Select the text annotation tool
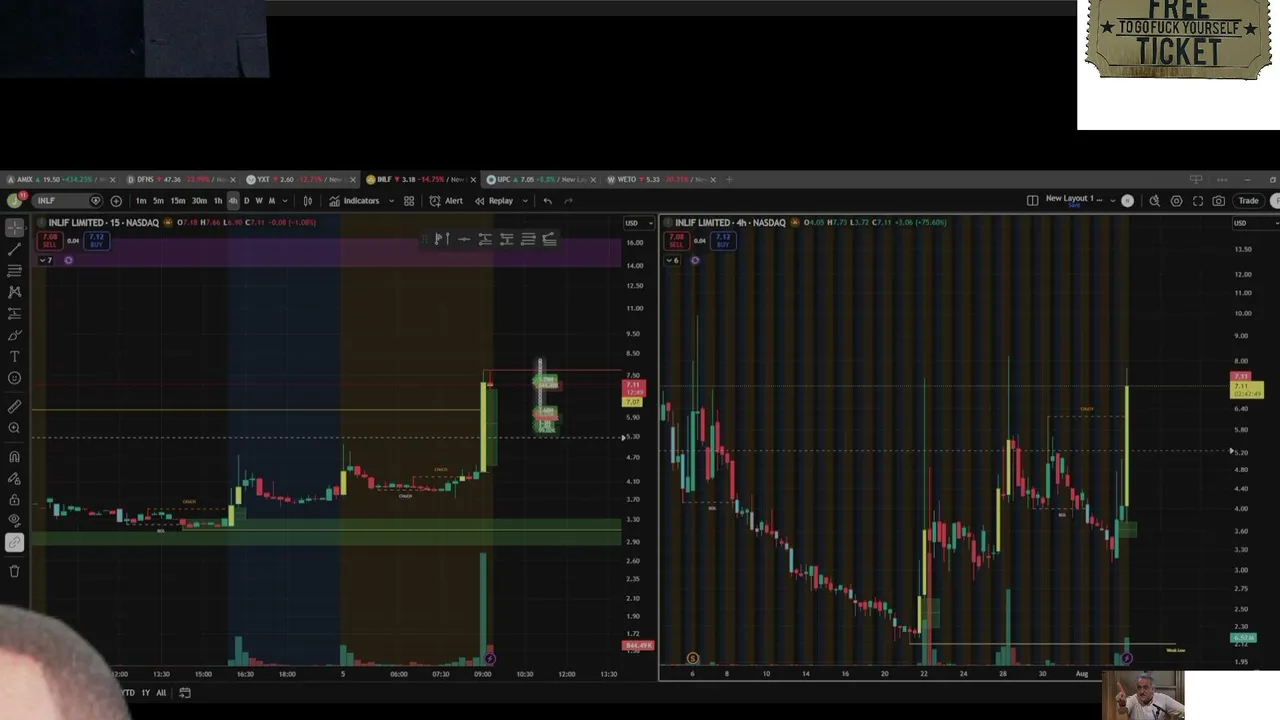1280x720 pixels. coord(14,356)
